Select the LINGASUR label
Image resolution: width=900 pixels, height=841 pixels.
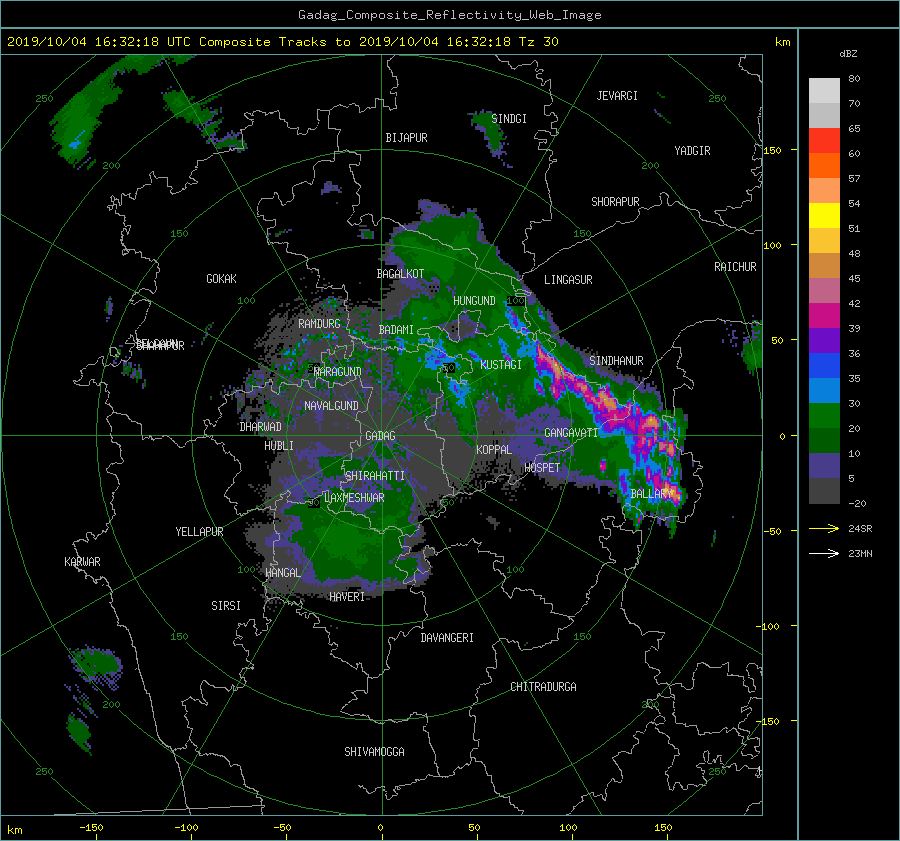click(568, 280)
